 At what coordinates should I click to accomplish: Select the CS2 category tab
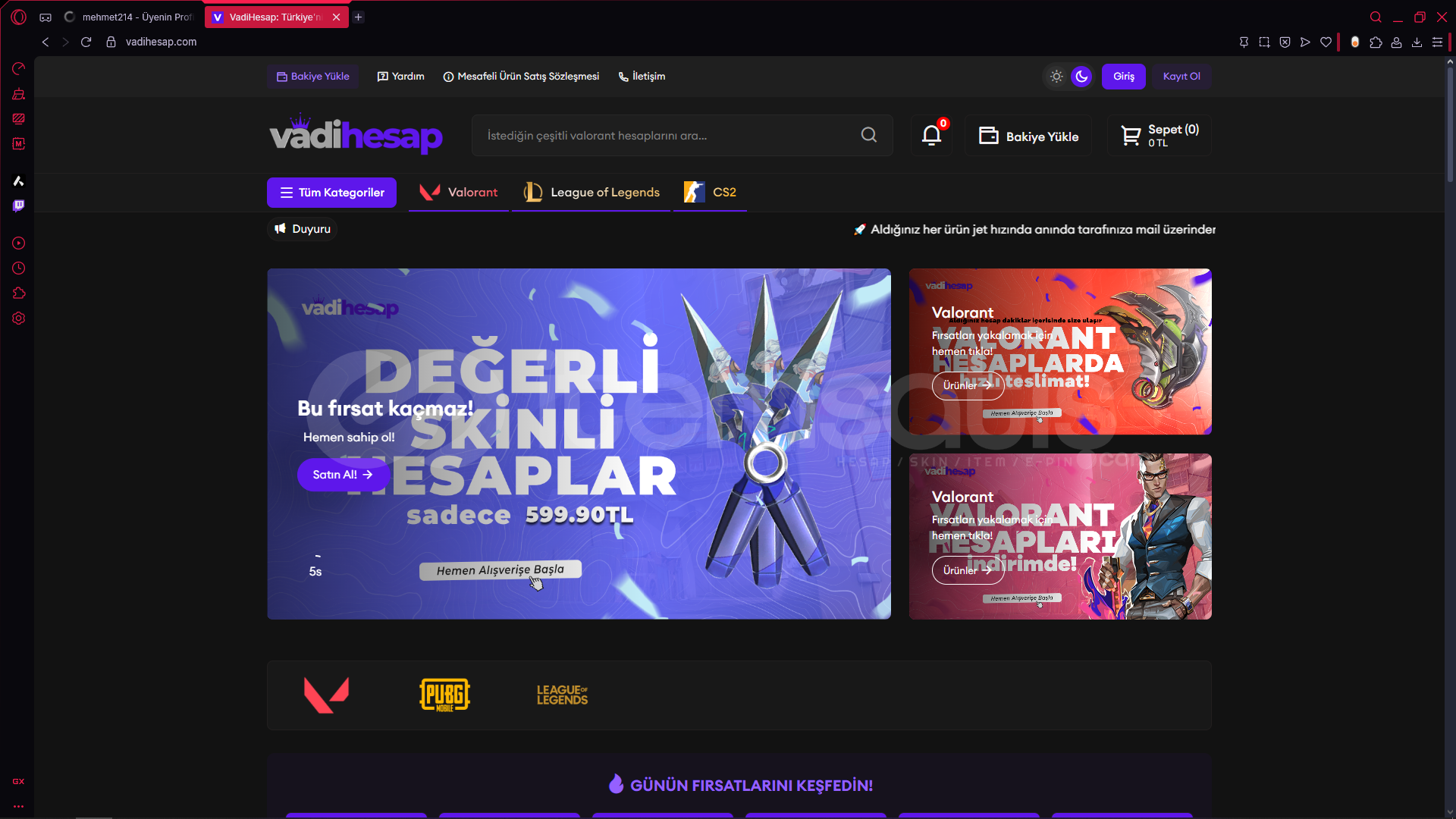point(711,193)
